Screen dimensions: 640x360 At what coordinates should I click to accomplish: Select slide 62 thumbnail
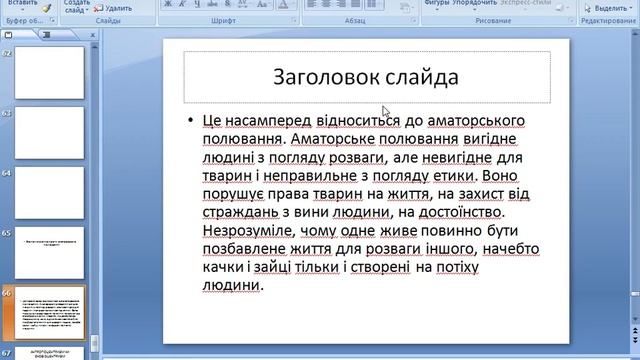coord(49,73)
